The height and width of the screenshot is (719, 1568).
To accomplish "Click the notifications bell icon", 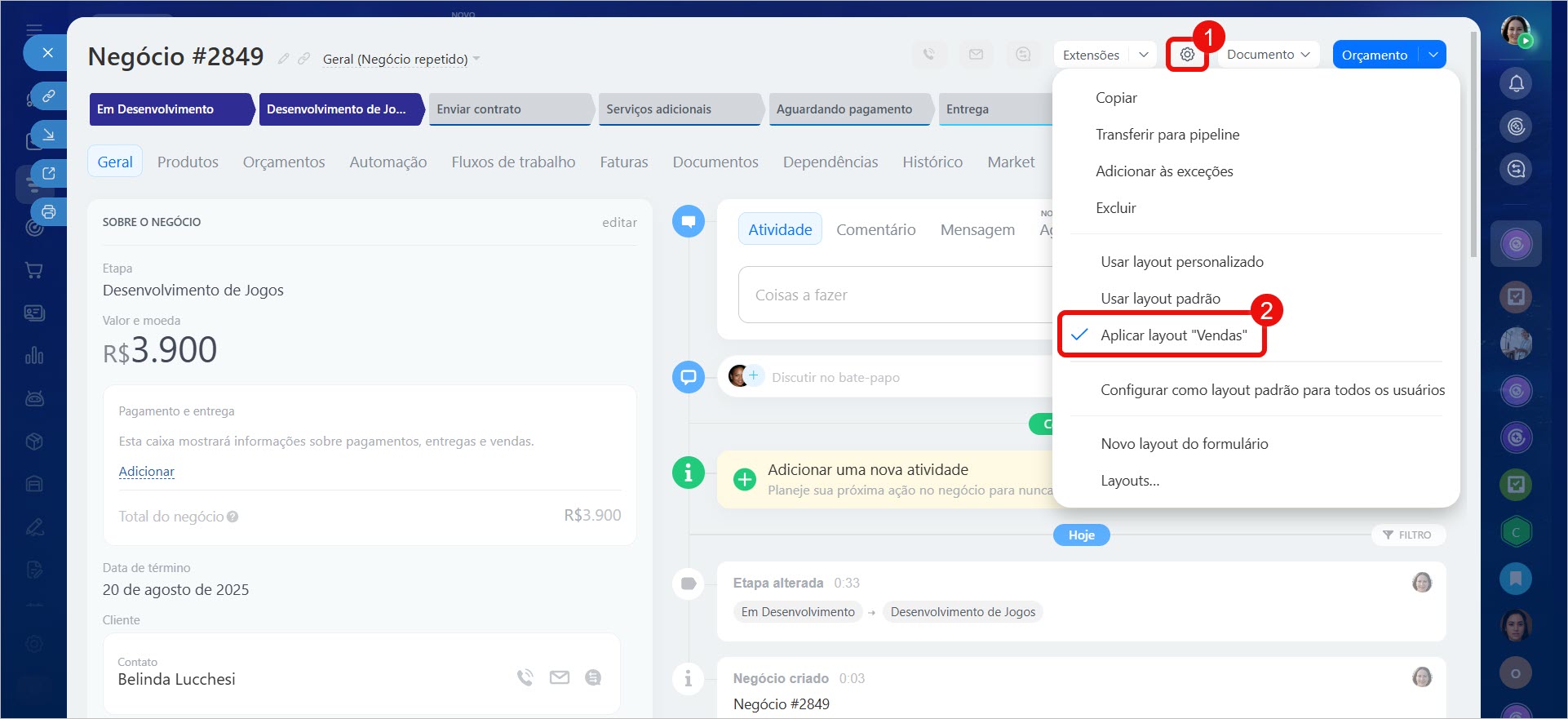I will click(1516, 83).
